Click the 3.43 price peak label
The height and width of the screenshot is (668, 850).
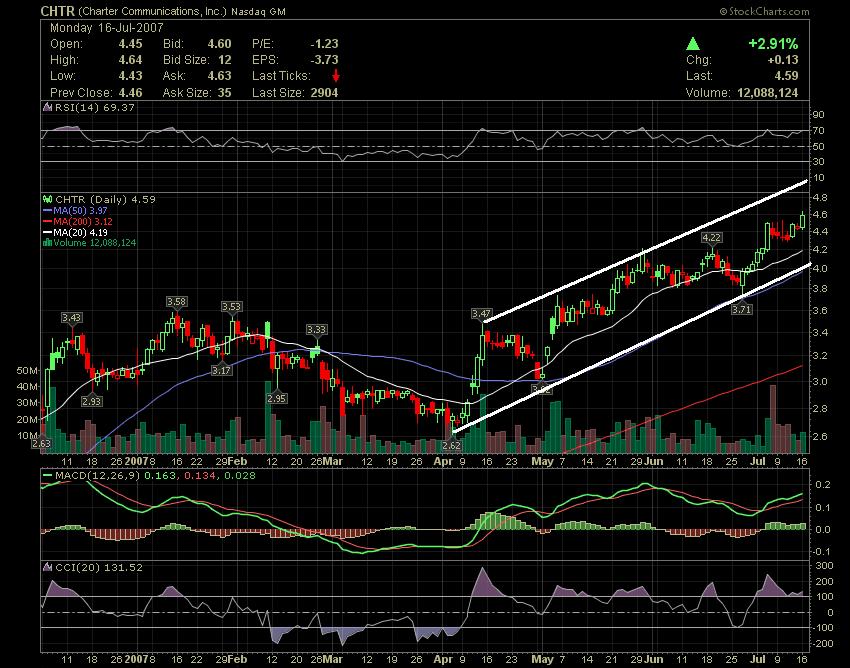pyautogui.click(x=72, y=318)
